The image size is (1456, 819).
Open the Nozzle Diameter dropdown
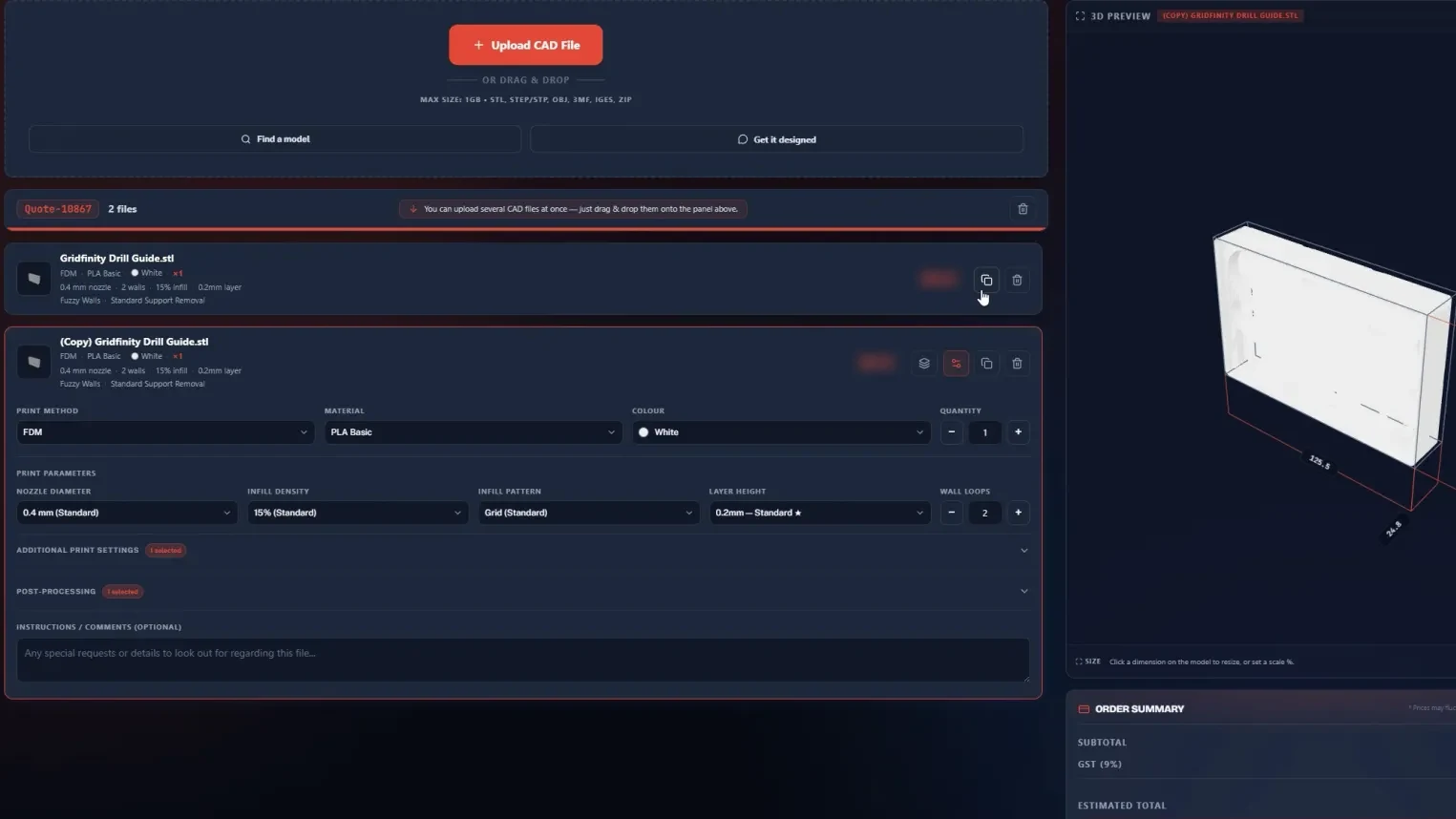[x=127, y=513]
